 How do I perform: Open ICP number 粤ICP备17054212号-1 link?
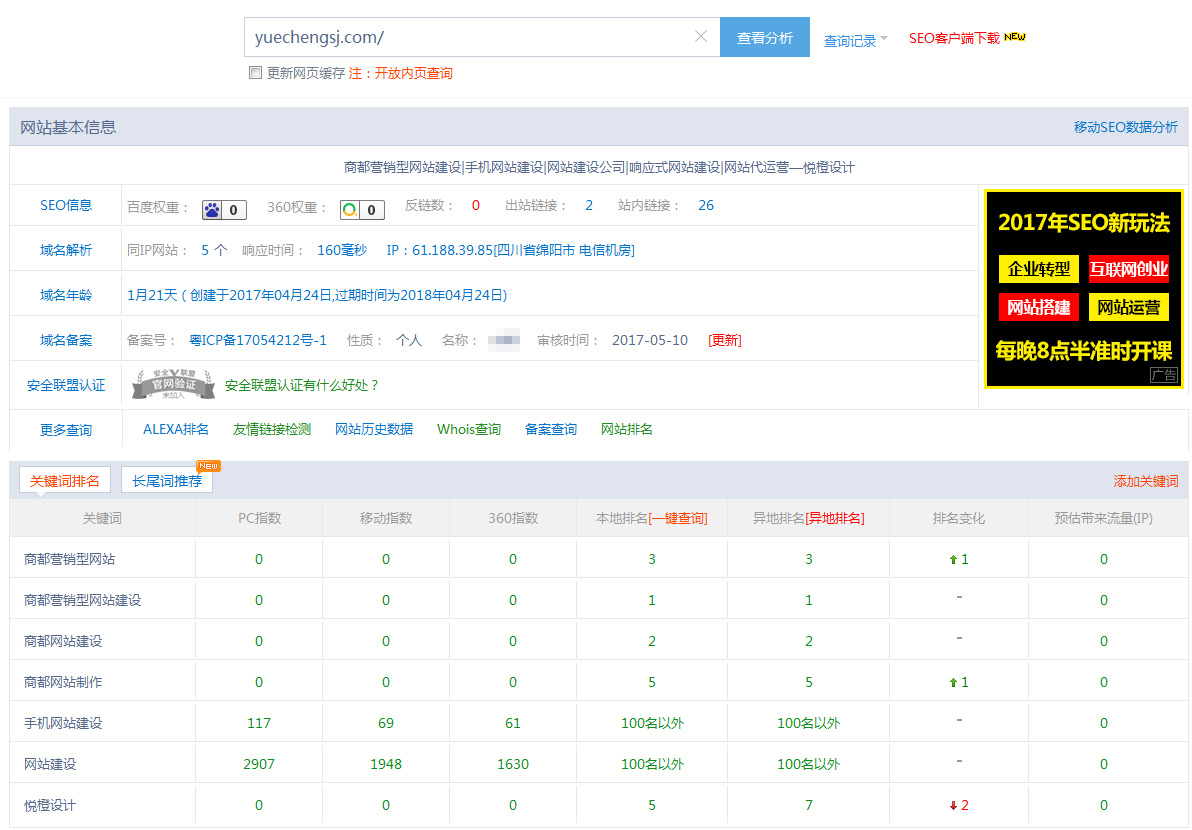click(x=258, y=341)
